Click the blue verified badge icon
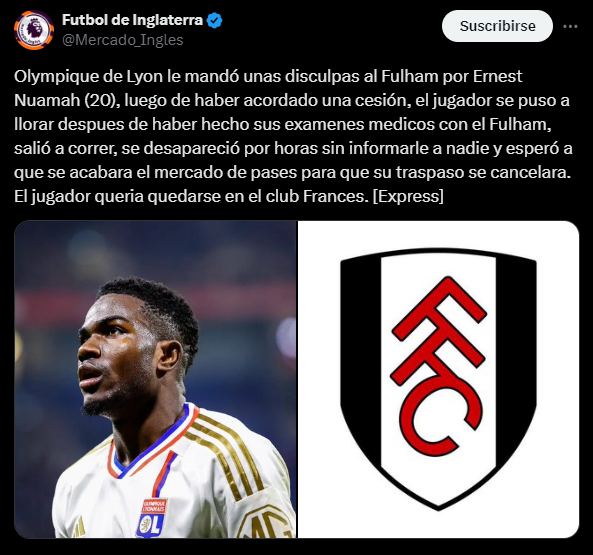This screenshot has width=593, height=555. coord(215,20)
